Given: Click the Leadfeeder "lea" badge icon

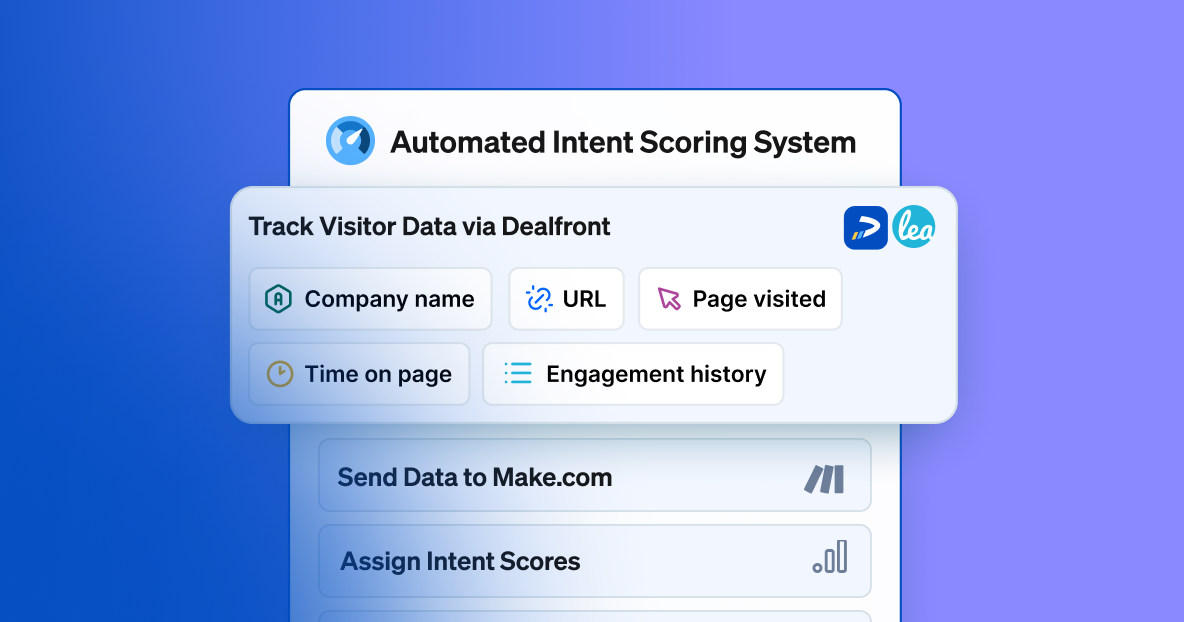Looking at the screenshot, I should coord(913,227).
